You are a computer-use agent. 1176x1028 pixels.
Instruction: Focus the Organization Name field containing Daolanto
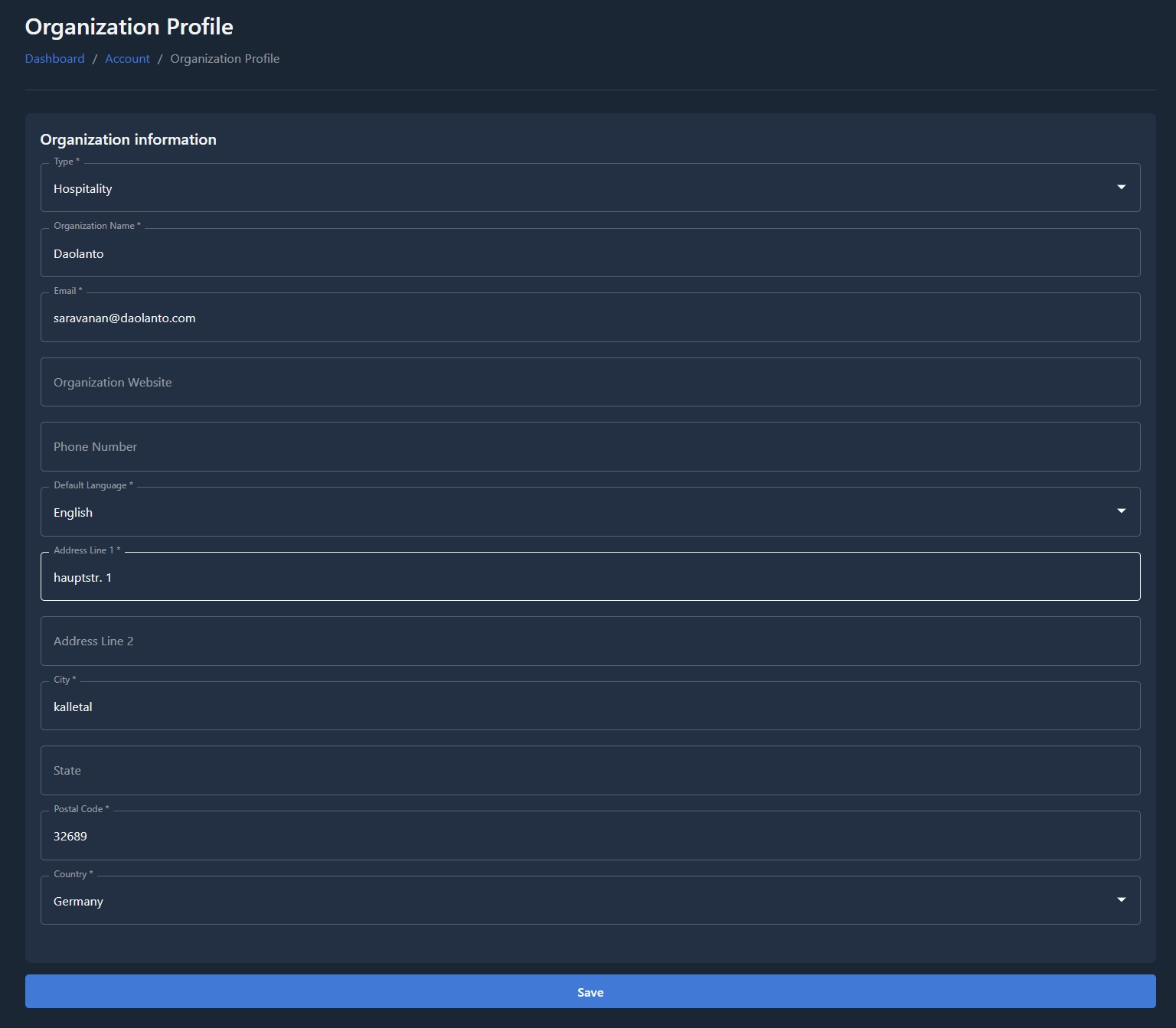(590, 253)
